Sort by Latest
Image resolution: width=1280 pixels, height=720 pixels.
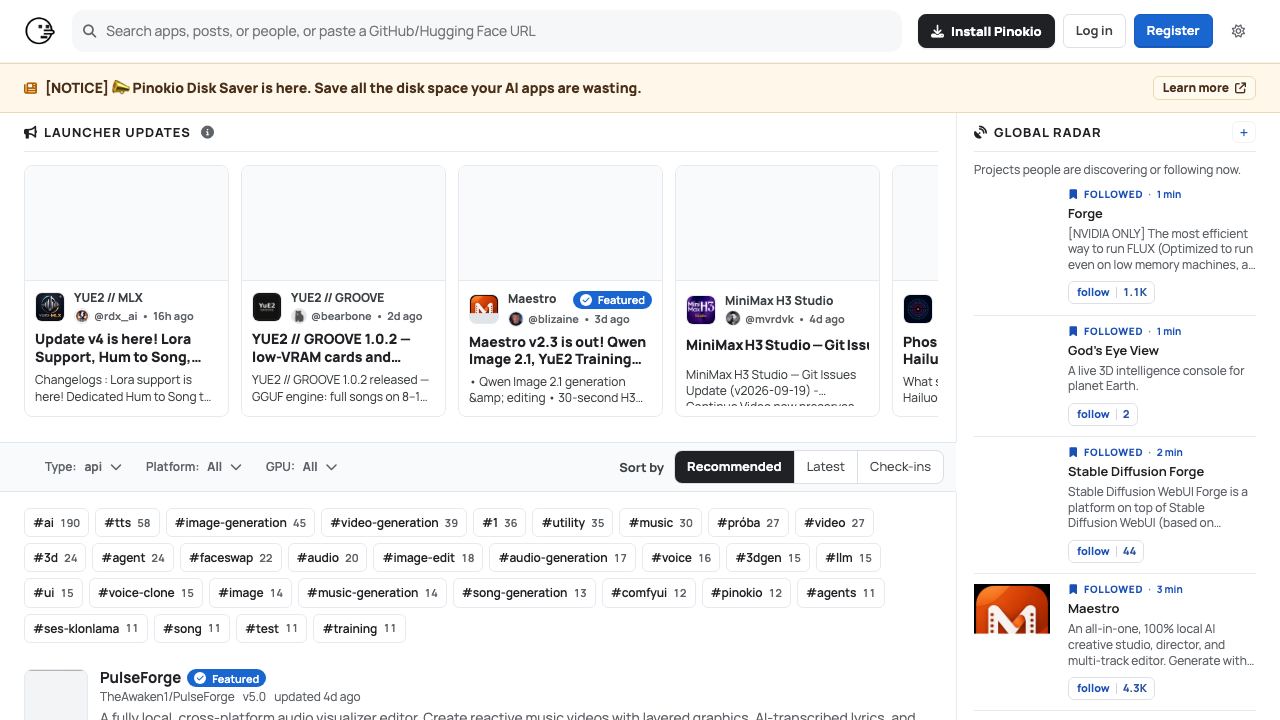[x=825, y=467]
